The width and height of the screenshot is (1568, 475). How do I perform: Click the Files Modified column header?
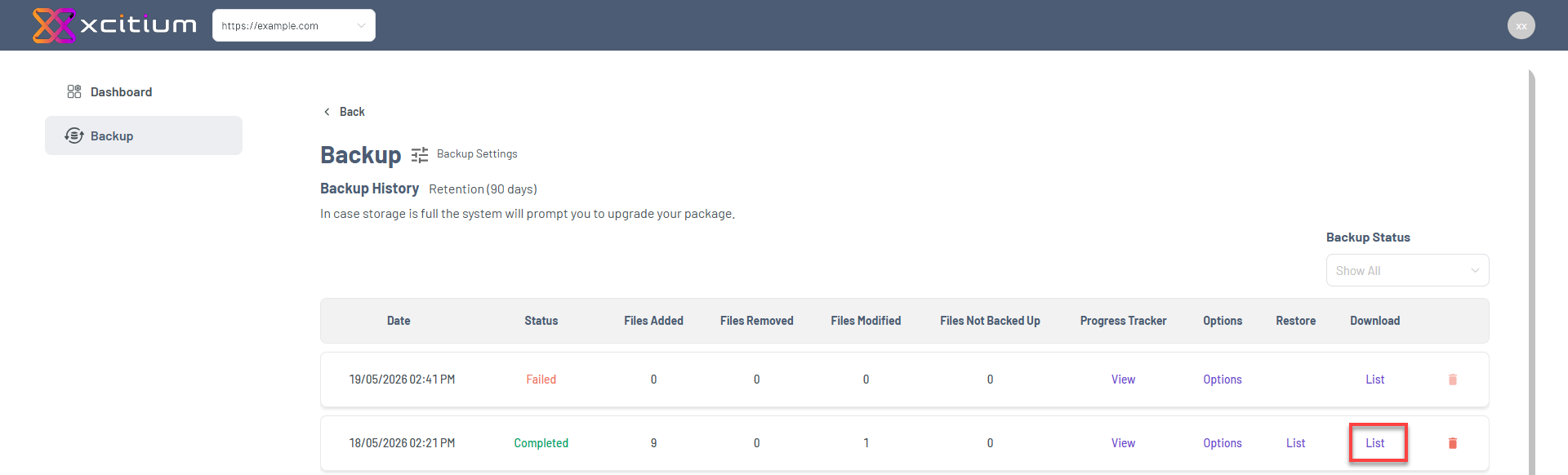(866, 321)
